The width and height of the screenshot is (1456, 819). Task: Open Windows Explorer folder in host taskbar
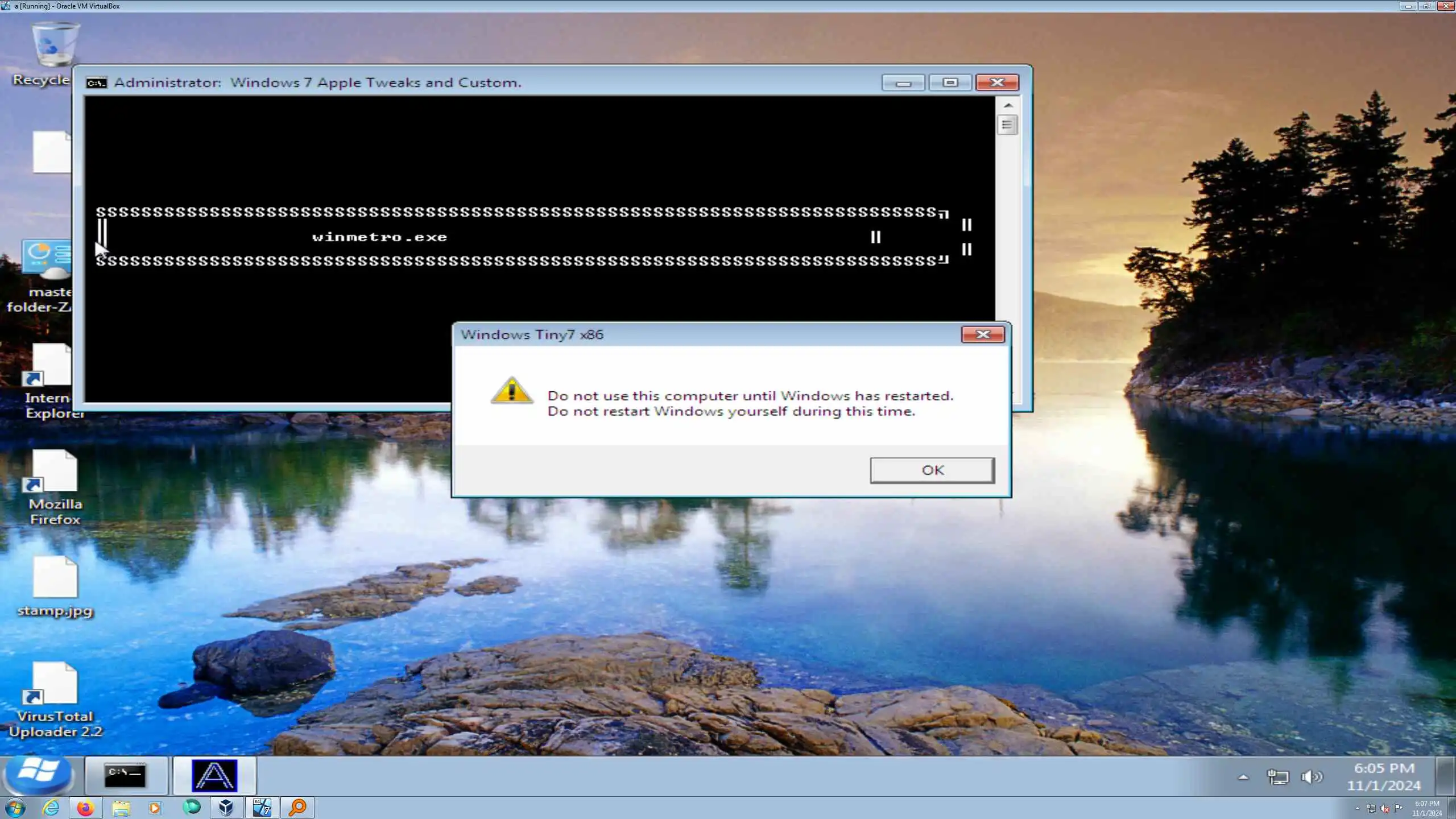tap(121, 808)
